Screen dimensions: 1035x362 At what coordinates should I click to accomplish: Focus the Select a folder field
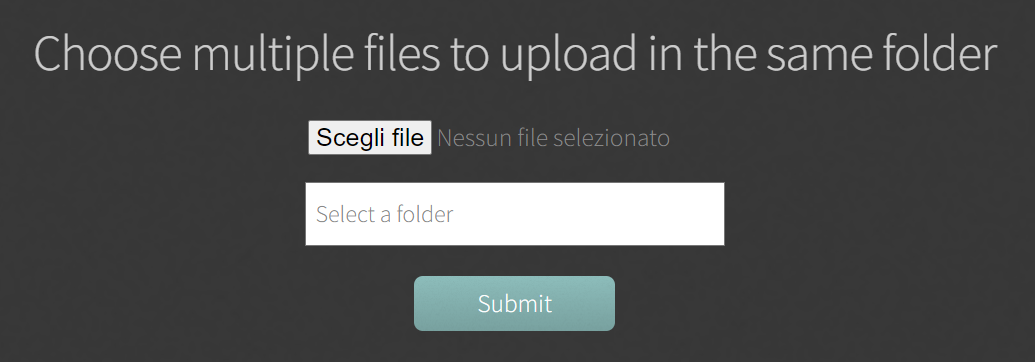click(515, 214)
